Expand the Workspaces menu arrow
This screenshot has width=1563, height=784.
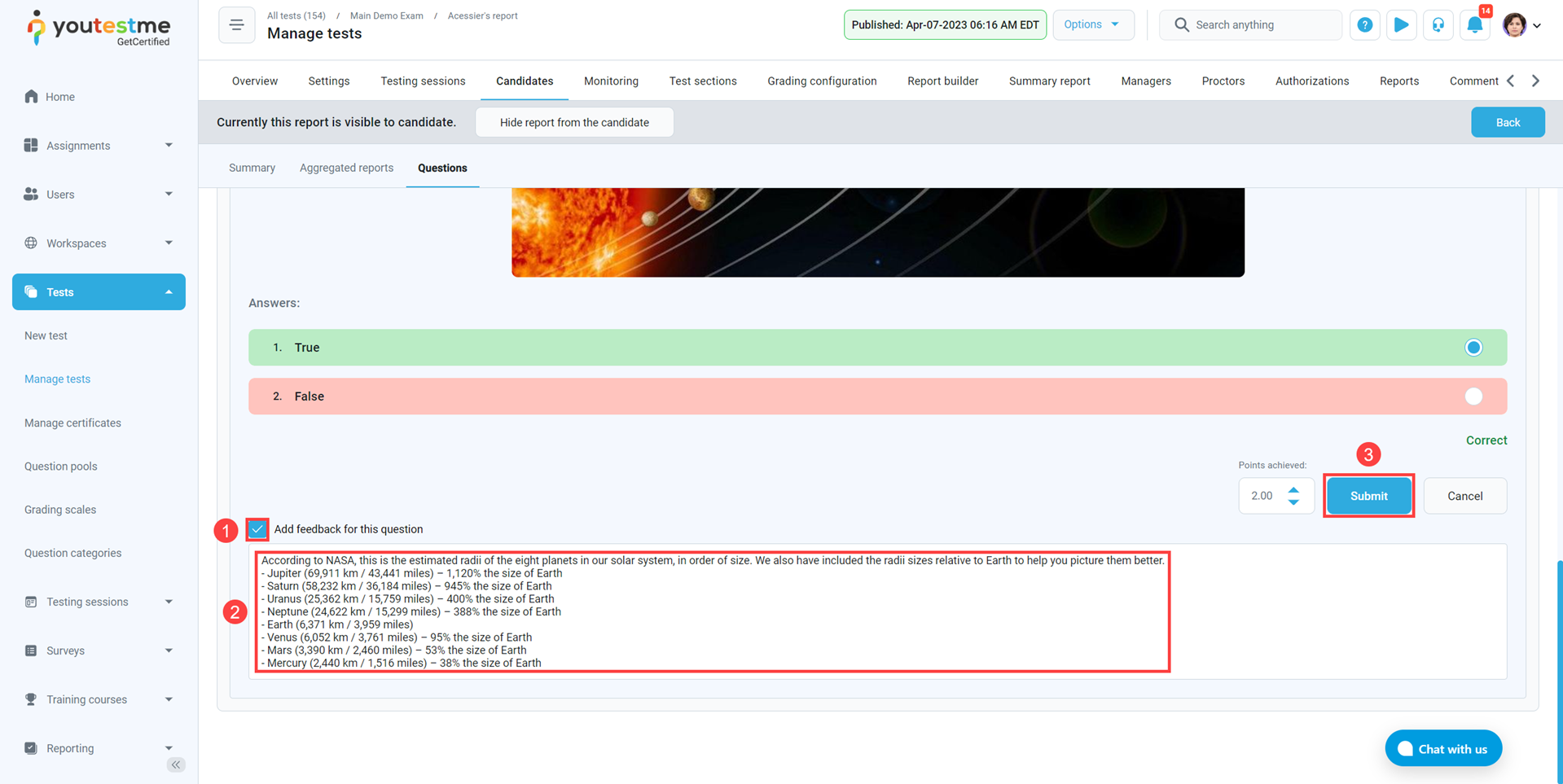169,243
